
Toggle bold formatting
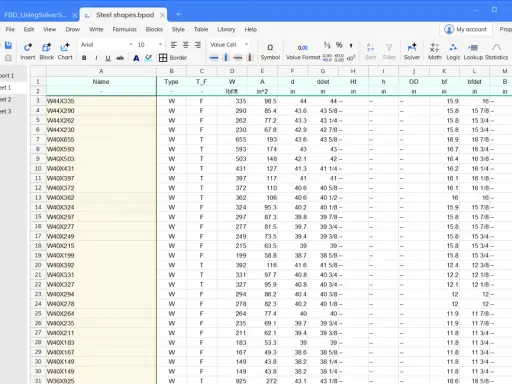coord(84,58)
